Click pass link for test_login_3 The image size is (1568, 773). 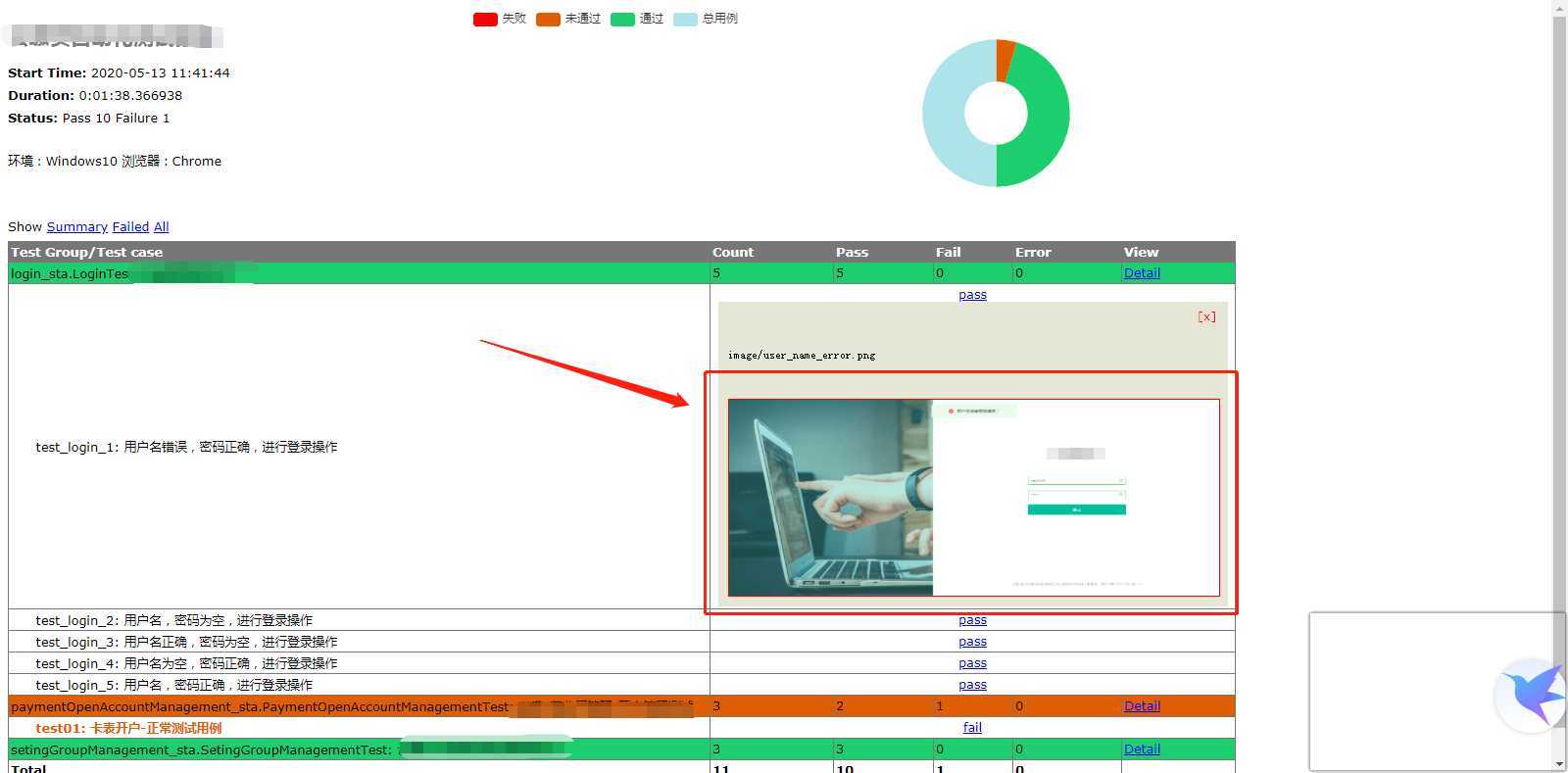972,642
